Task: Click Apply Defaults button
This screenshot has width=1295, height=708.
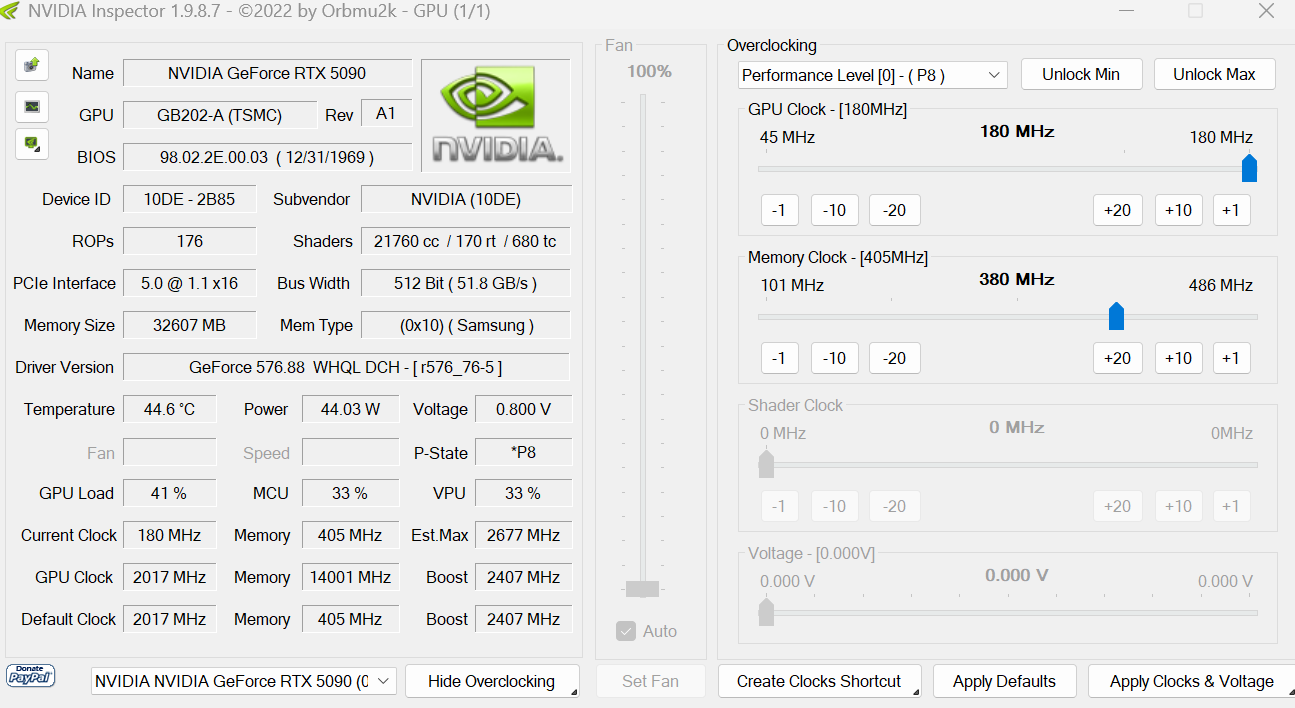Action: coord(1004,681)
